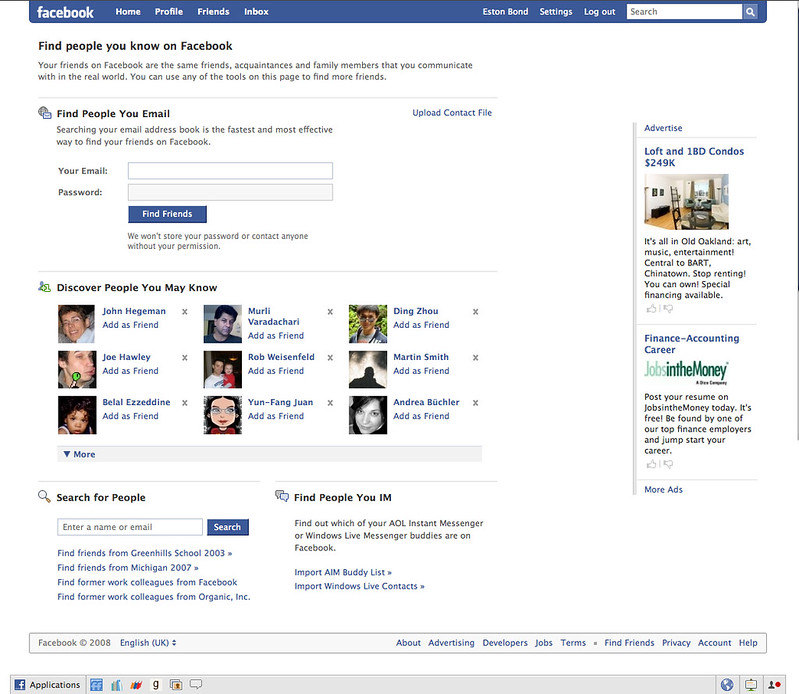Click Import Windows Live Contacts link
The width and height of the screenshot is (799, 694).
tap(359, 586)
